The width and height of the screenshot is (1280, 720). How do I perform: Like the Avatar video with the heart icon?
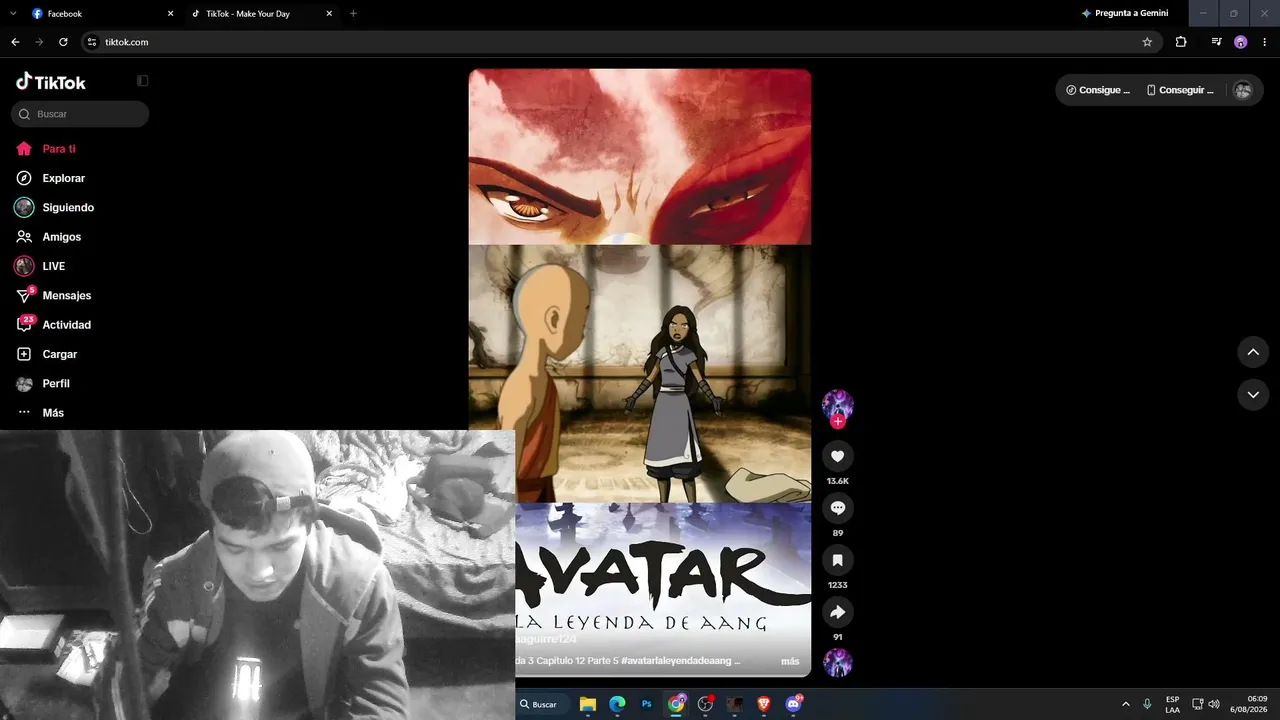pos(837,456)
